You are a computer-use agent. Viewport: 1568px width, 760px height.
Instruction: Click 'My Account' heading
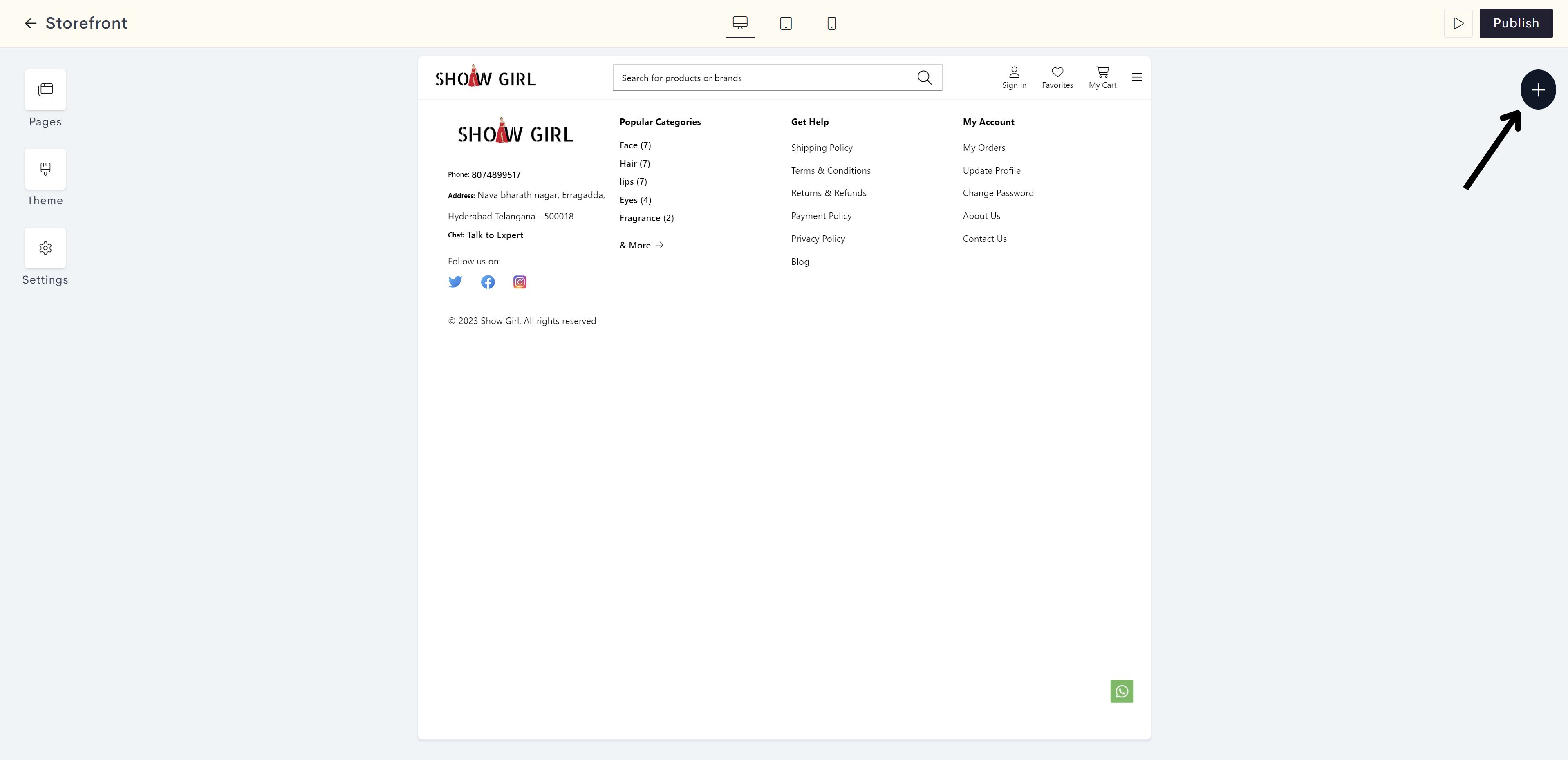[x=988, y=122]
